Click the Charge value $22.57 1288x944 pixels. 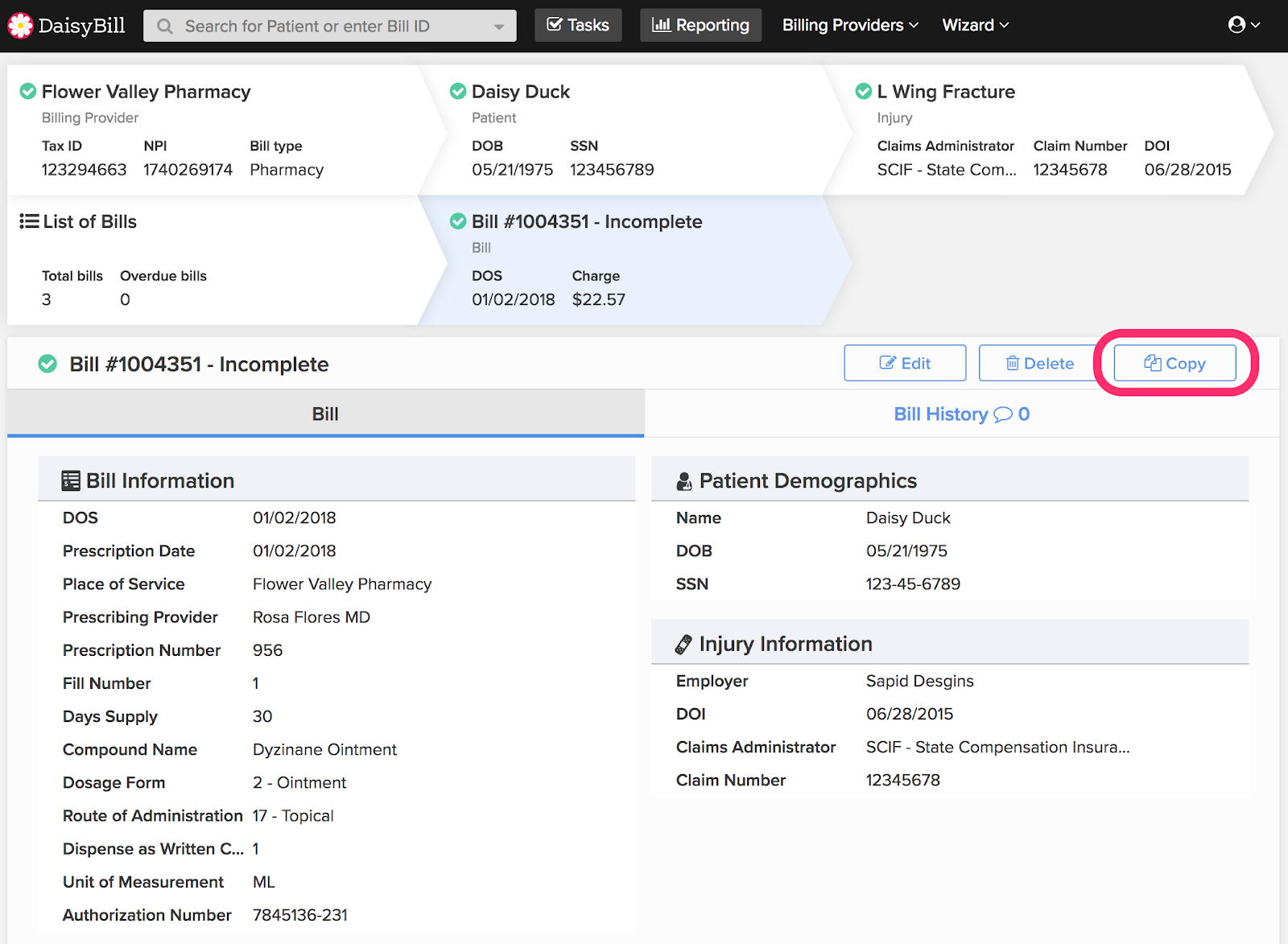(599, 299)
